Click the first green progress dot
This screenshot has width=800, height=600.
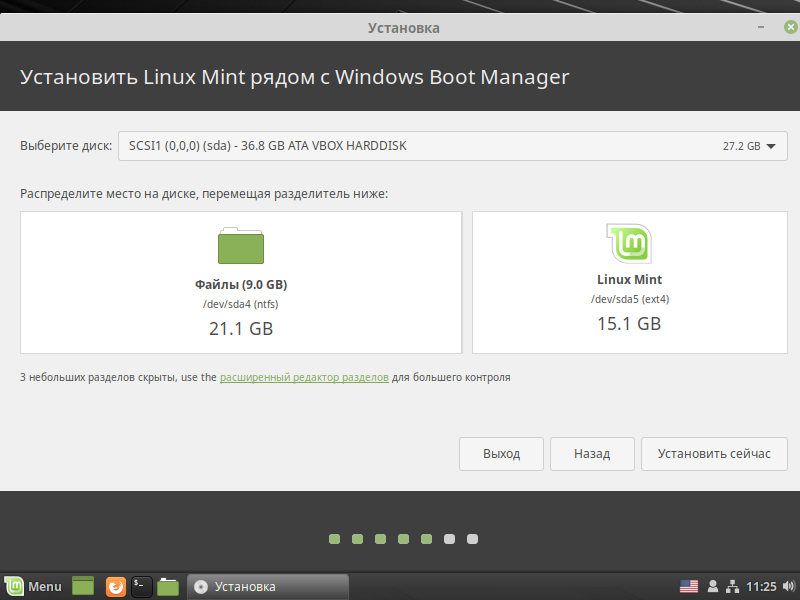click(334, 539)
